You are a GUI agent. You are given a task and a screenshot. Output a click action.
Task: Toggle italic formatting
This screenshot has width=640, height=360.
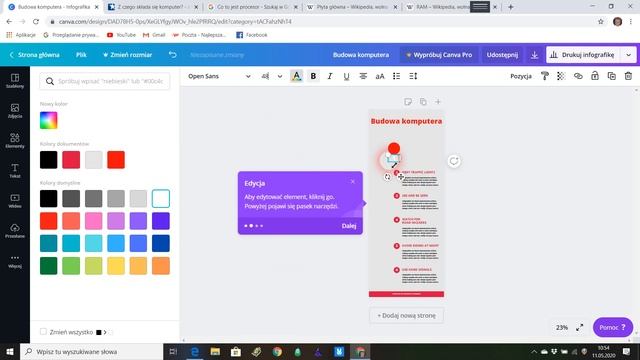tap(330, 76)
